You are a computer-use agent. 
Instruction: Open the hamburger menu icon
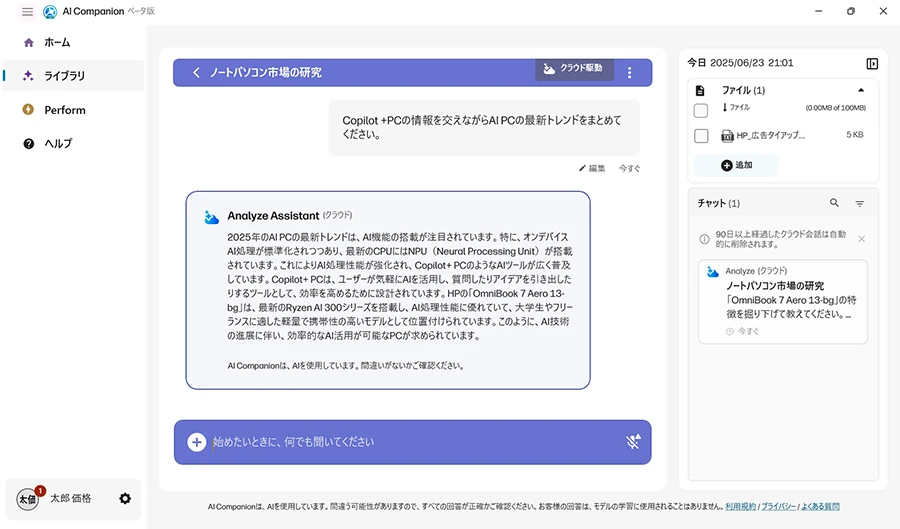click(27, 11)
